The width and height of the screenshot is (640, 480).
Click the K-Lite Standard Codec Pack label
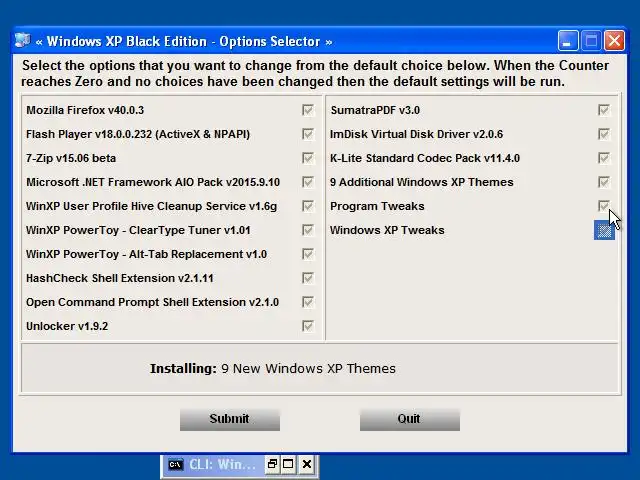pos(425,158)
